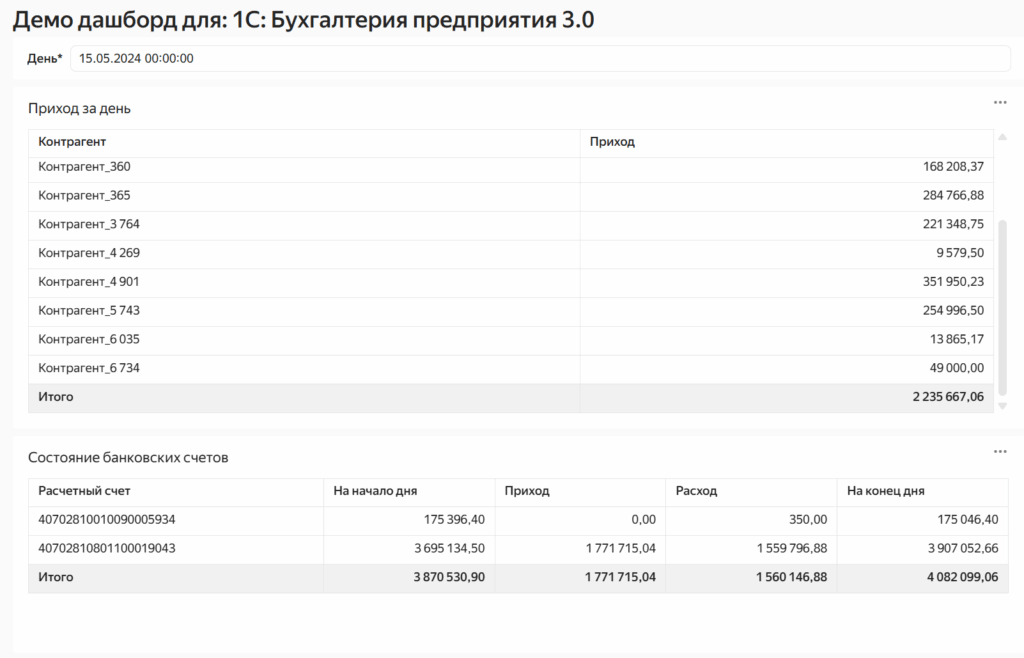Click the Расход value 1 559 796,88
Screen dimensions: 1024x658
792,549
